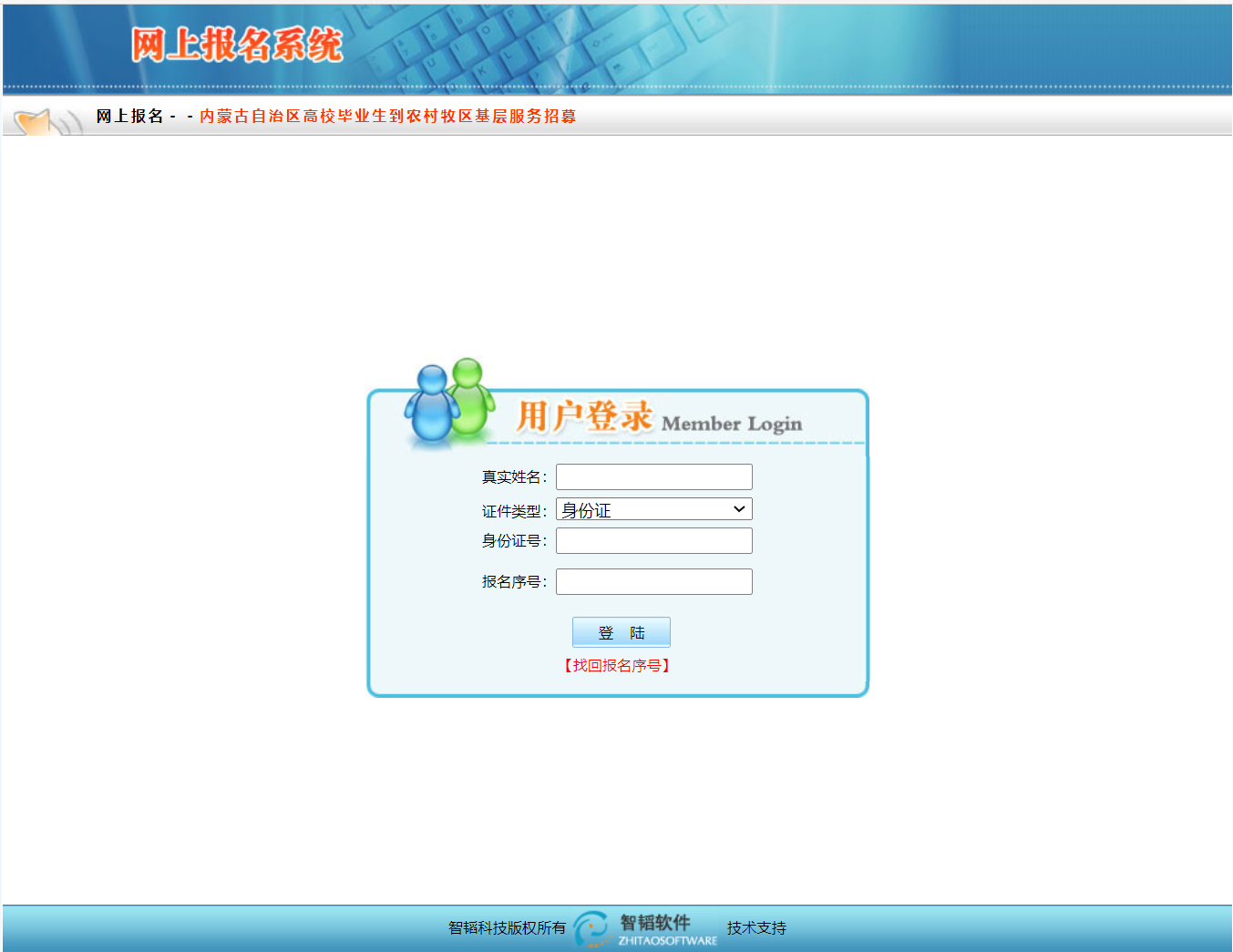The image size is (1233, 952).
Task: Click the megaphone icon beside 网上报名
Action: (46, 122)
